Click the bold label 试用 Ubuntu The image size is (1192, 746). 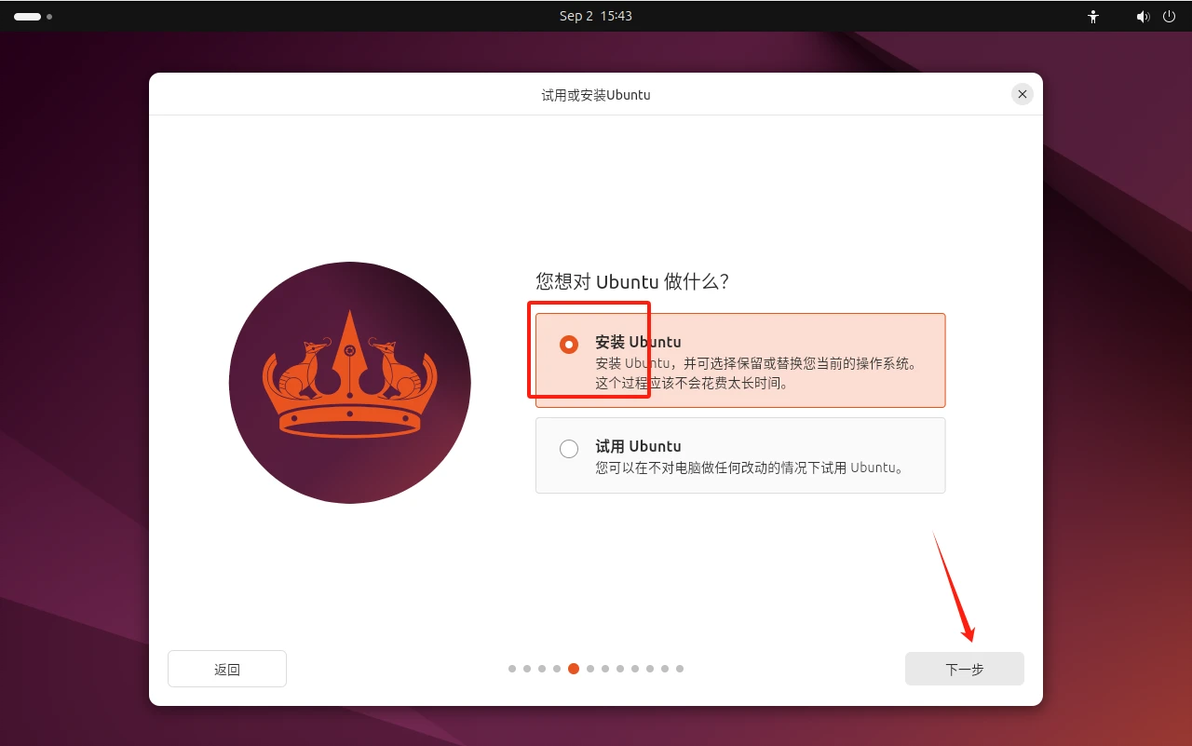pos(638,446)
